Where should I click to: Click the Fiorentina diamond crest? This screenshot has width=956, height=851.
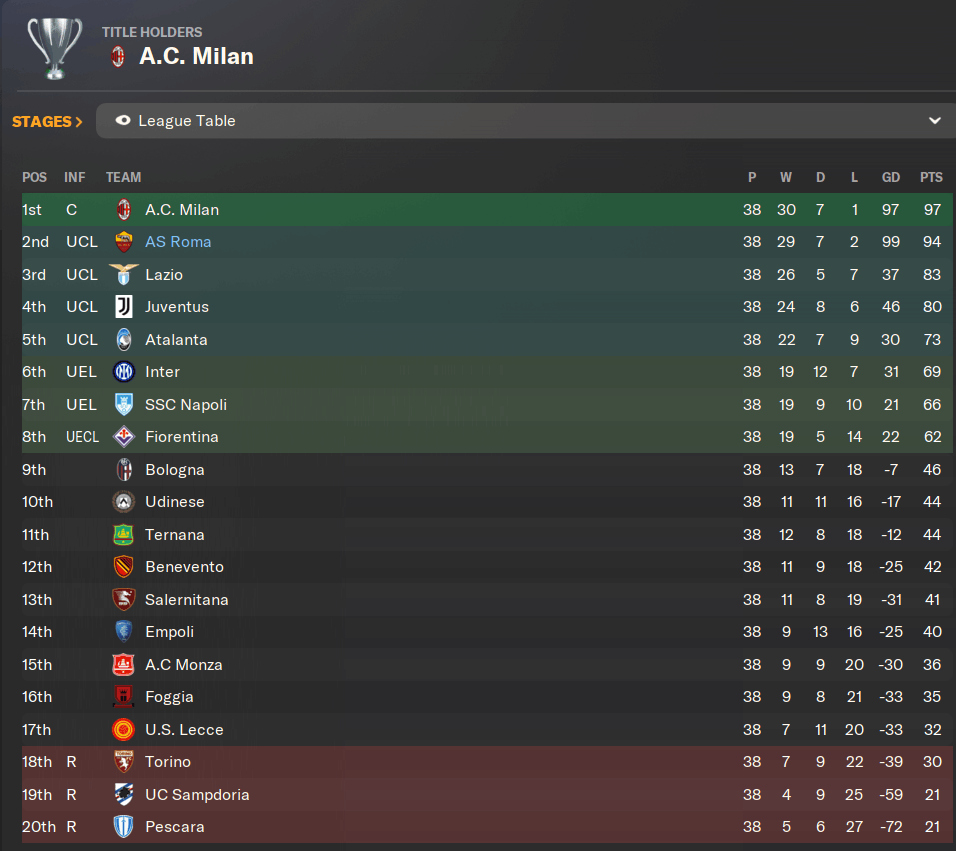tap(124, 436)
